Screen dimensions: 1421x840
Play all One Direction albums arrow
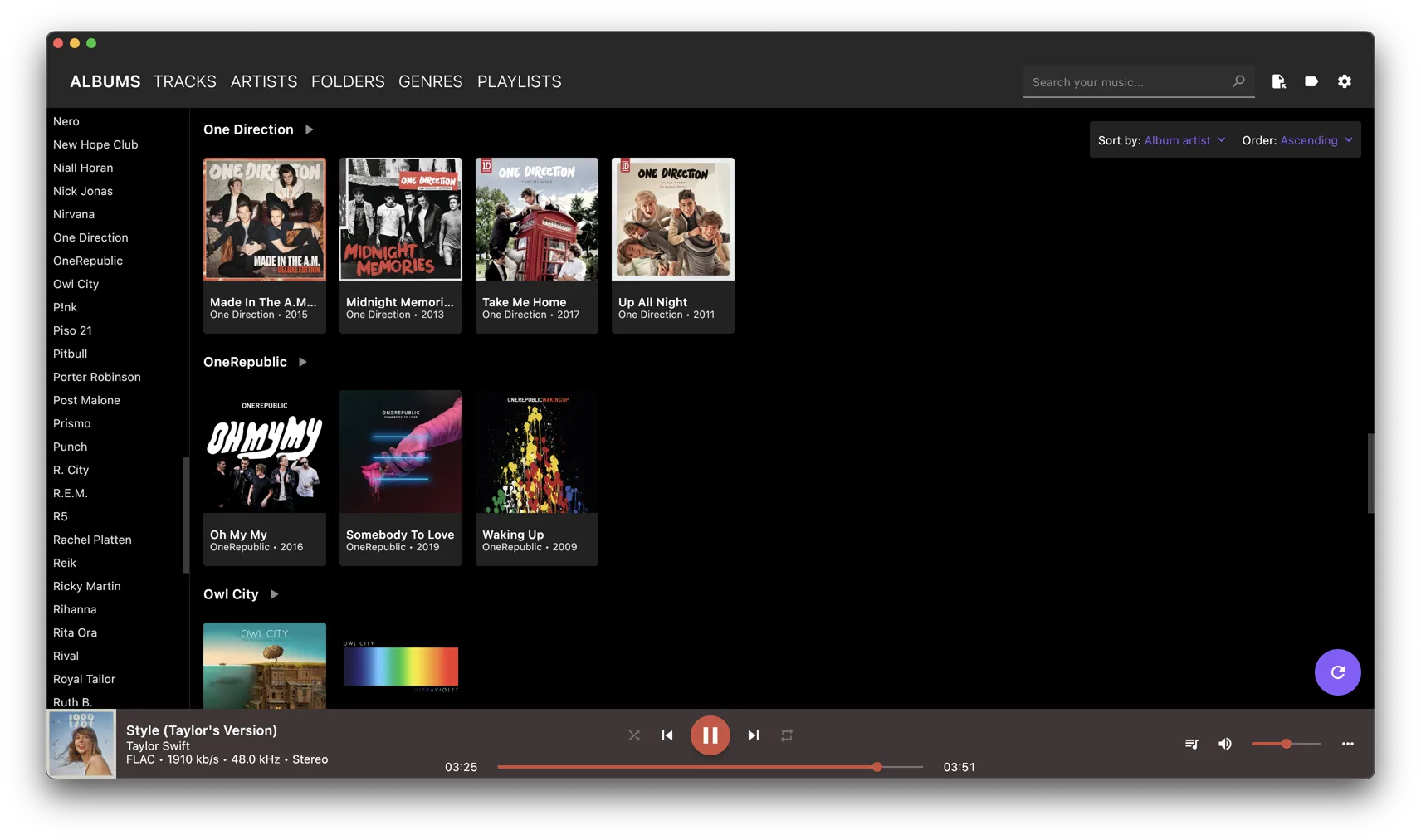[309, 129]
